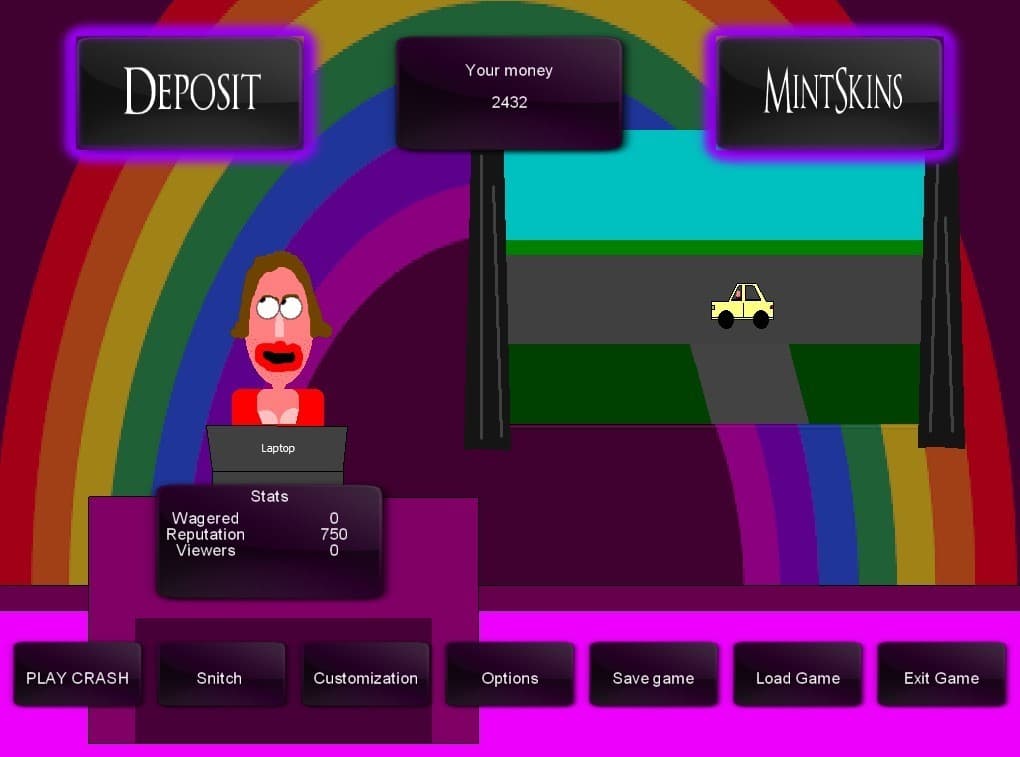Click the Wagered stat label

pos(205,518)
